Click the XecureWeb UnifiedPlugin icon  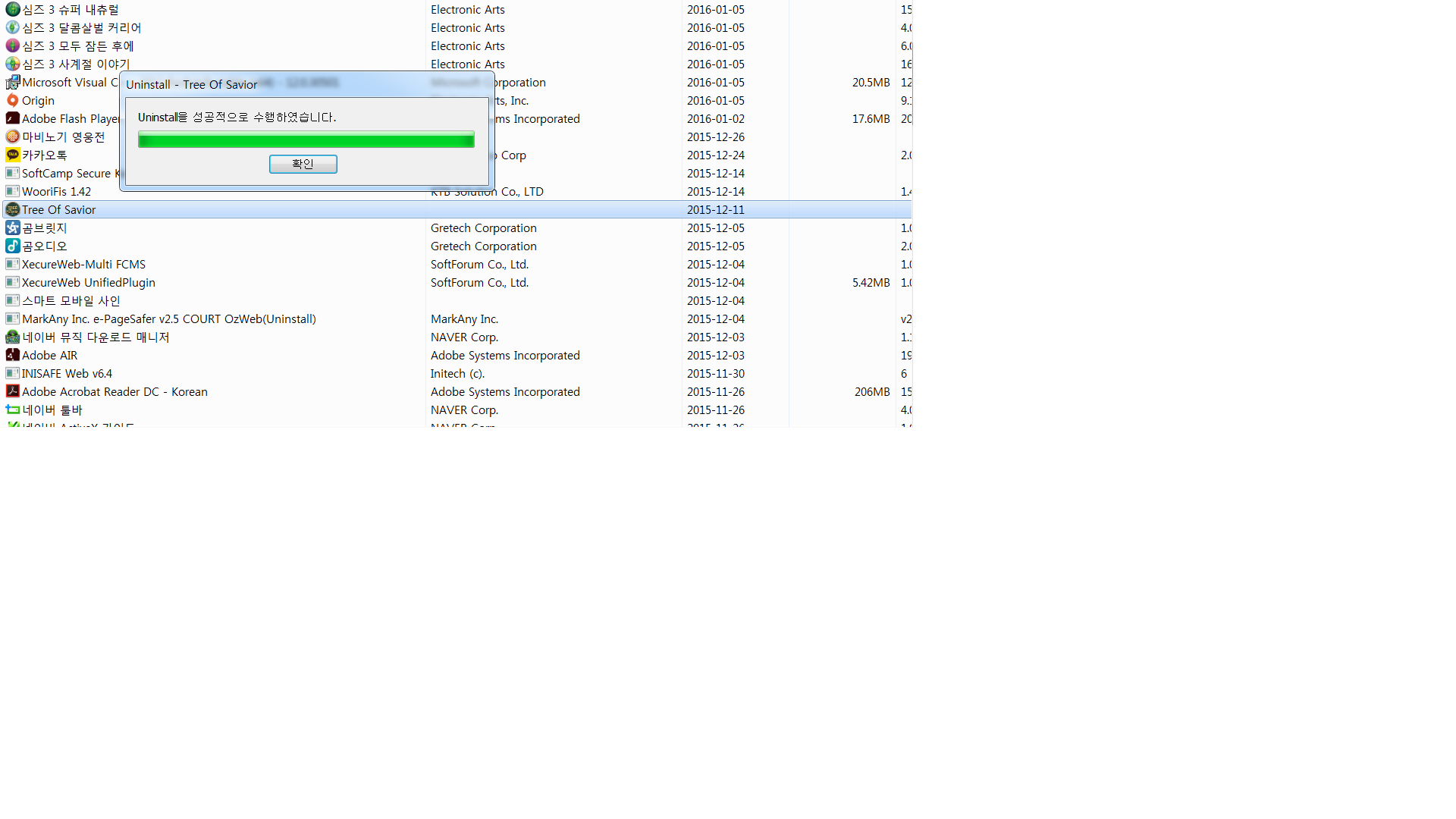tap(12, 283)
